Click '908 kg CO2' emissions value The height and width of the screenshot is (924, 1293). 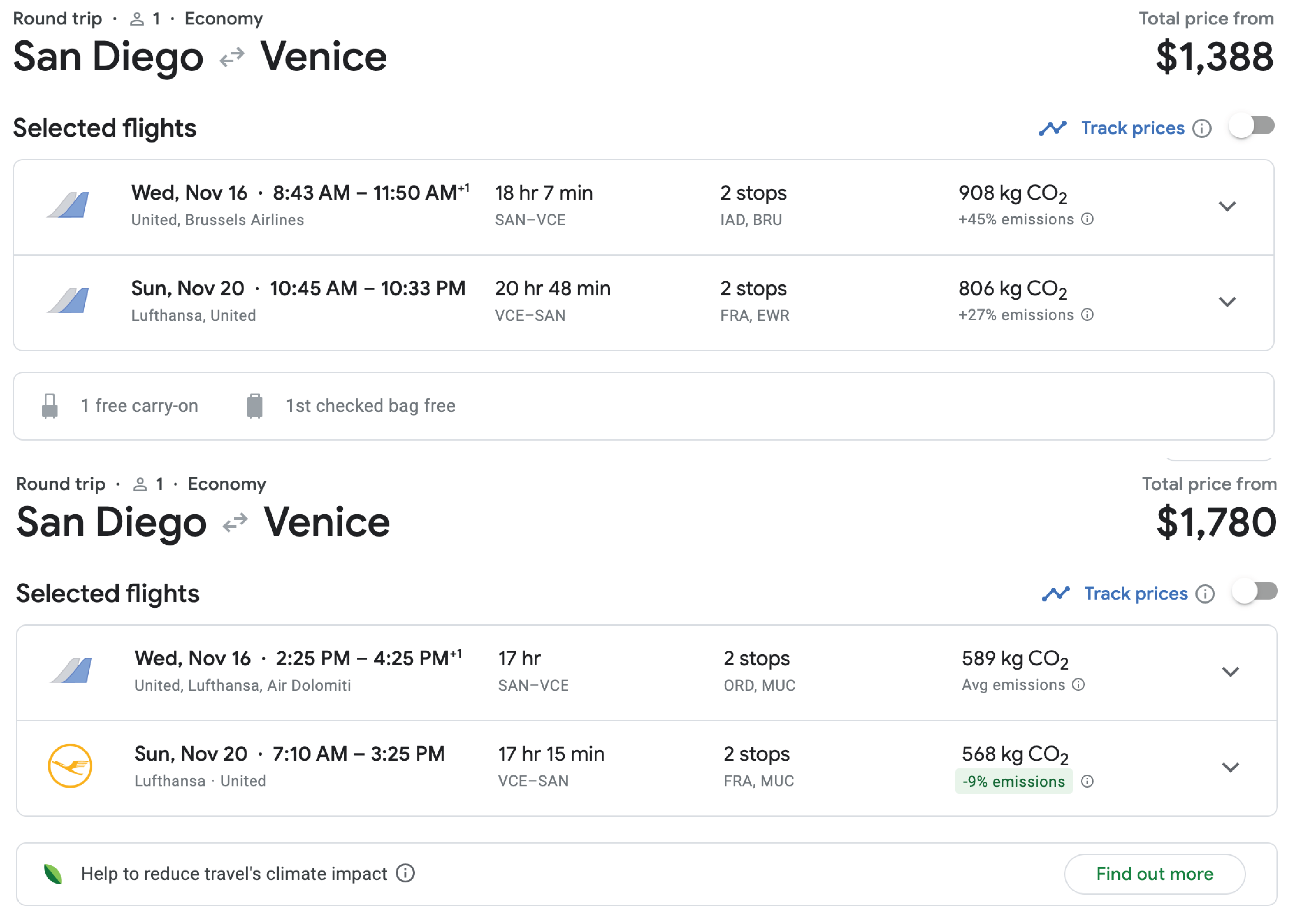coord(1013,194)
